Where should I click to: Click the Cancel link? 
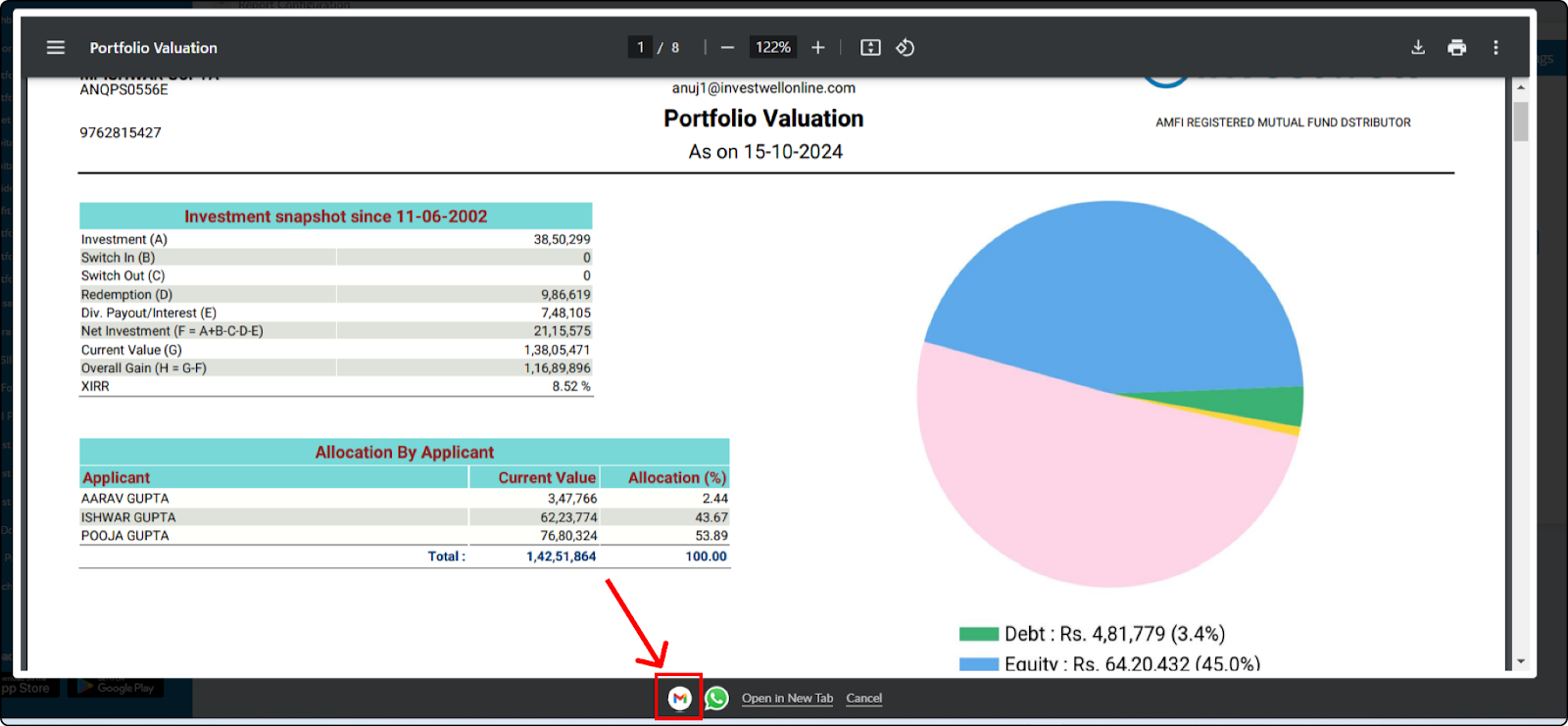[864, 699]
